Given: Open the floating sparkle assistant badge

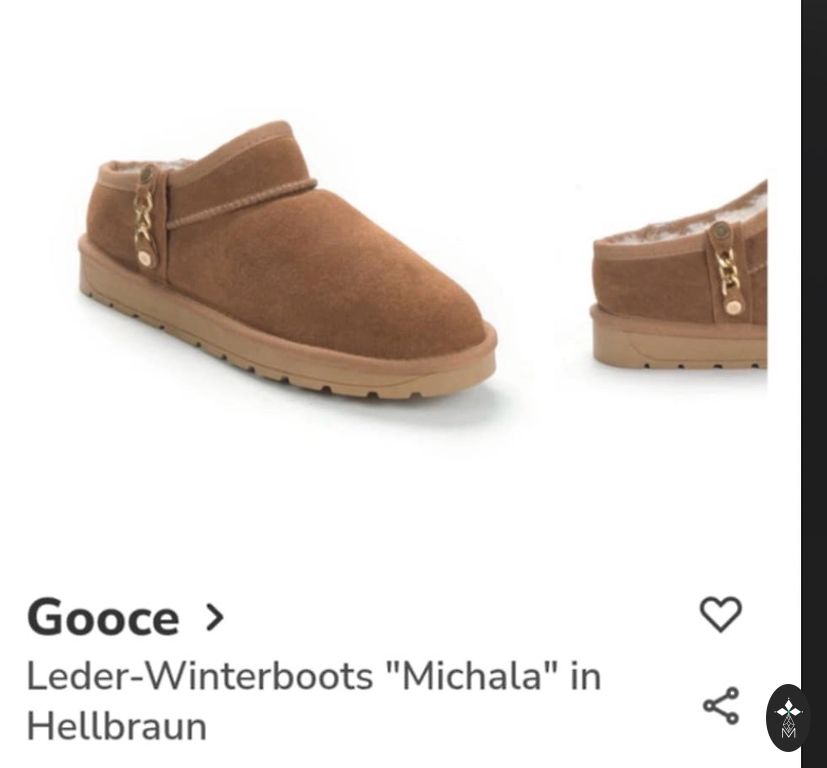Looking at the screenshot, I should pyautogui.click(x=788, y=718).
